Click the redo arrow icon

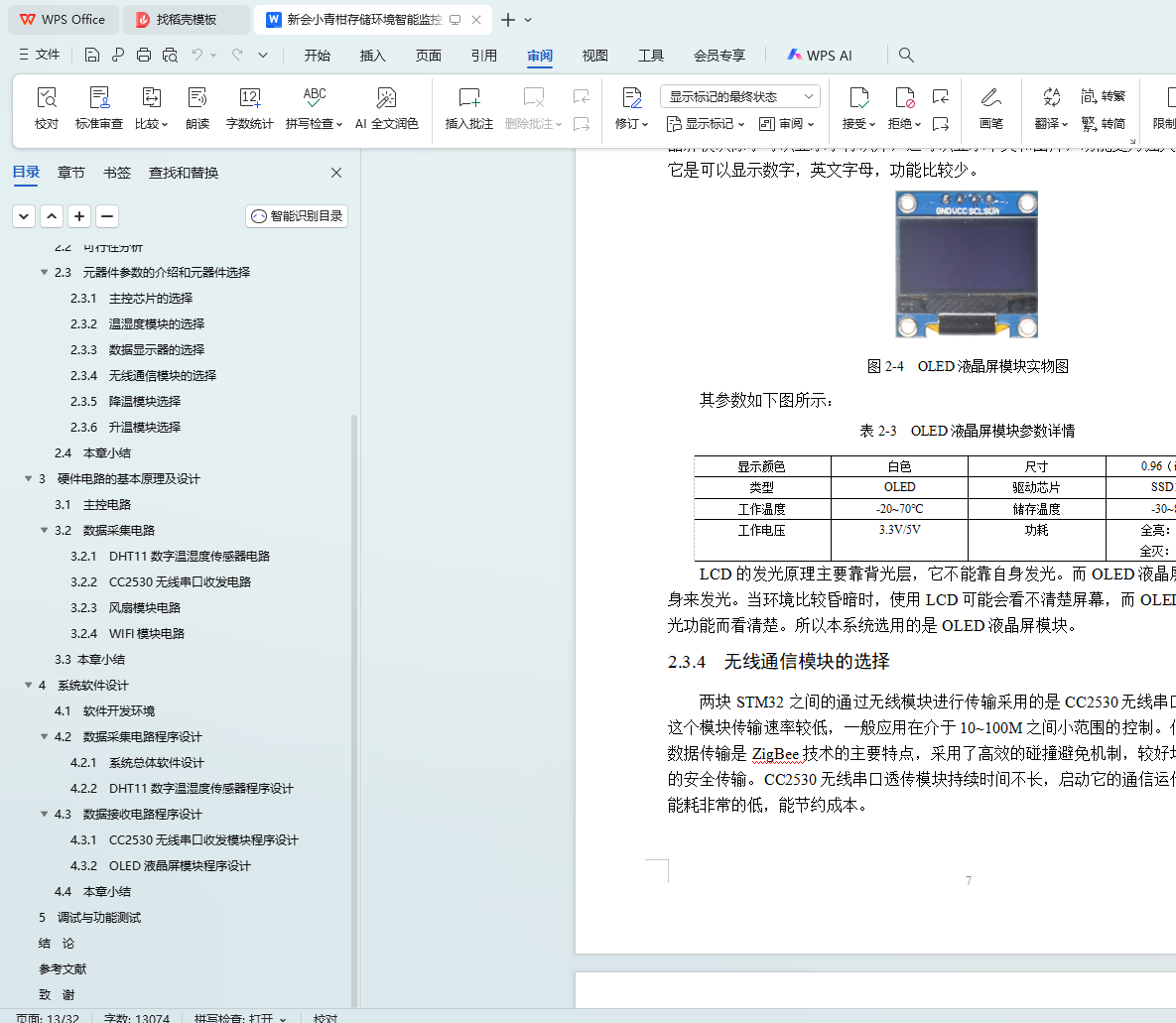pos(237,55)
